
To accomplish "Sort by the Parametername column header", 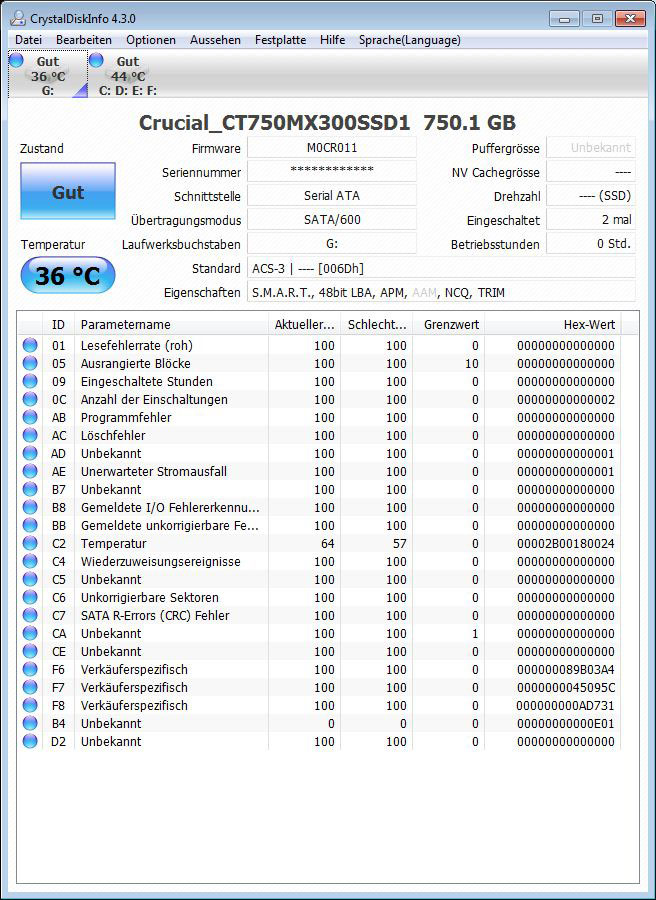I will [171, 324].
